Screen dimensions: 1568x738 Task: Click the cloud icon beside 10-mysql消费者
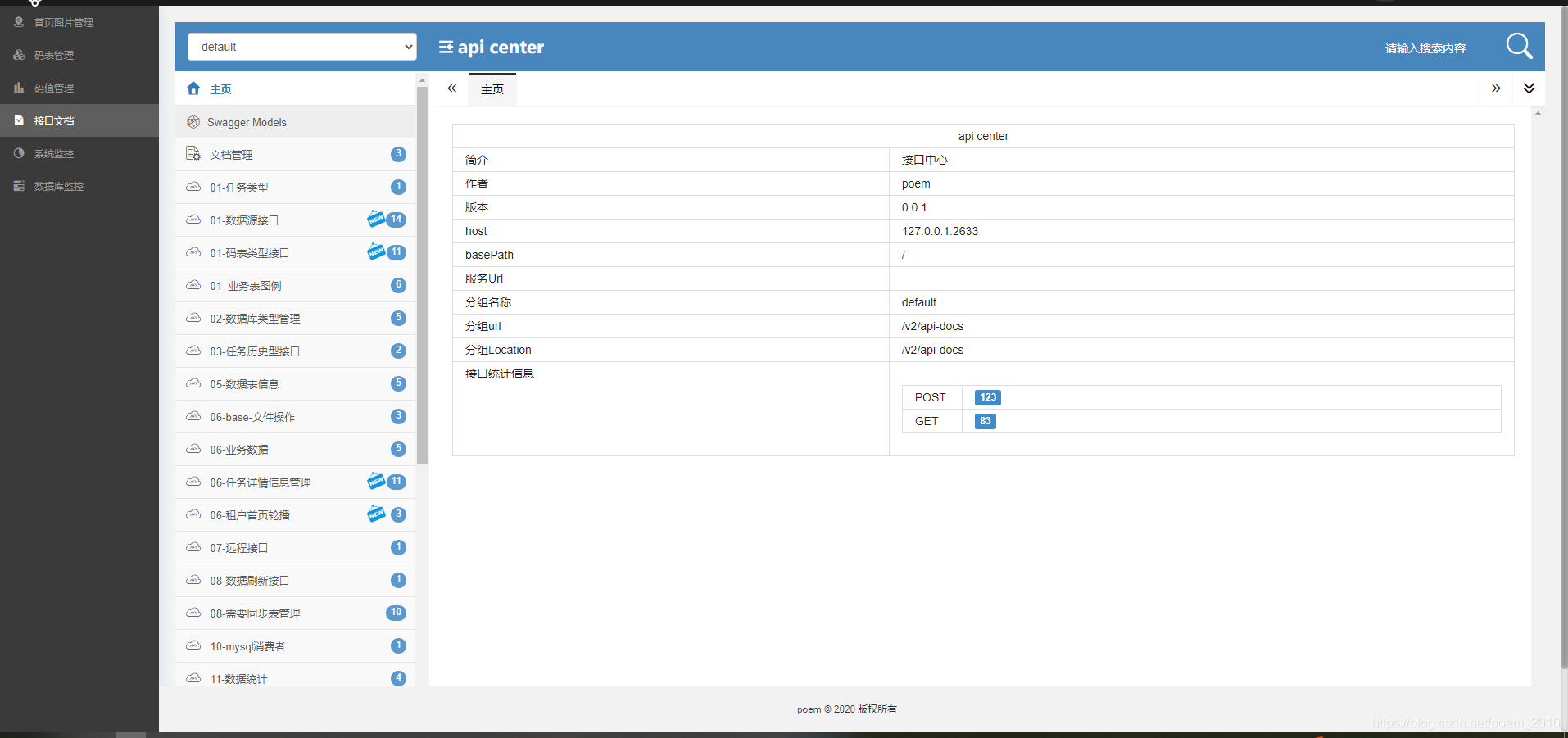click(193, 645)
